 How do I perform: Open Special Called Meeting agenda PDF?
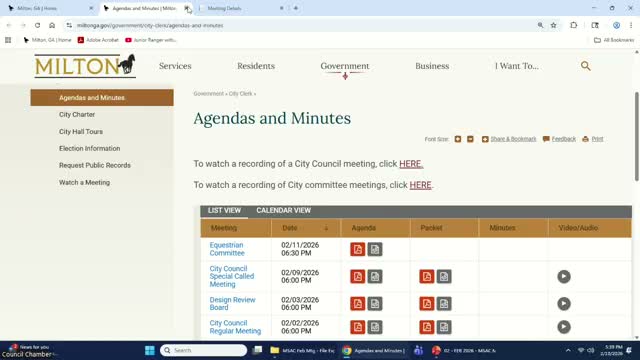coord(358,277)
